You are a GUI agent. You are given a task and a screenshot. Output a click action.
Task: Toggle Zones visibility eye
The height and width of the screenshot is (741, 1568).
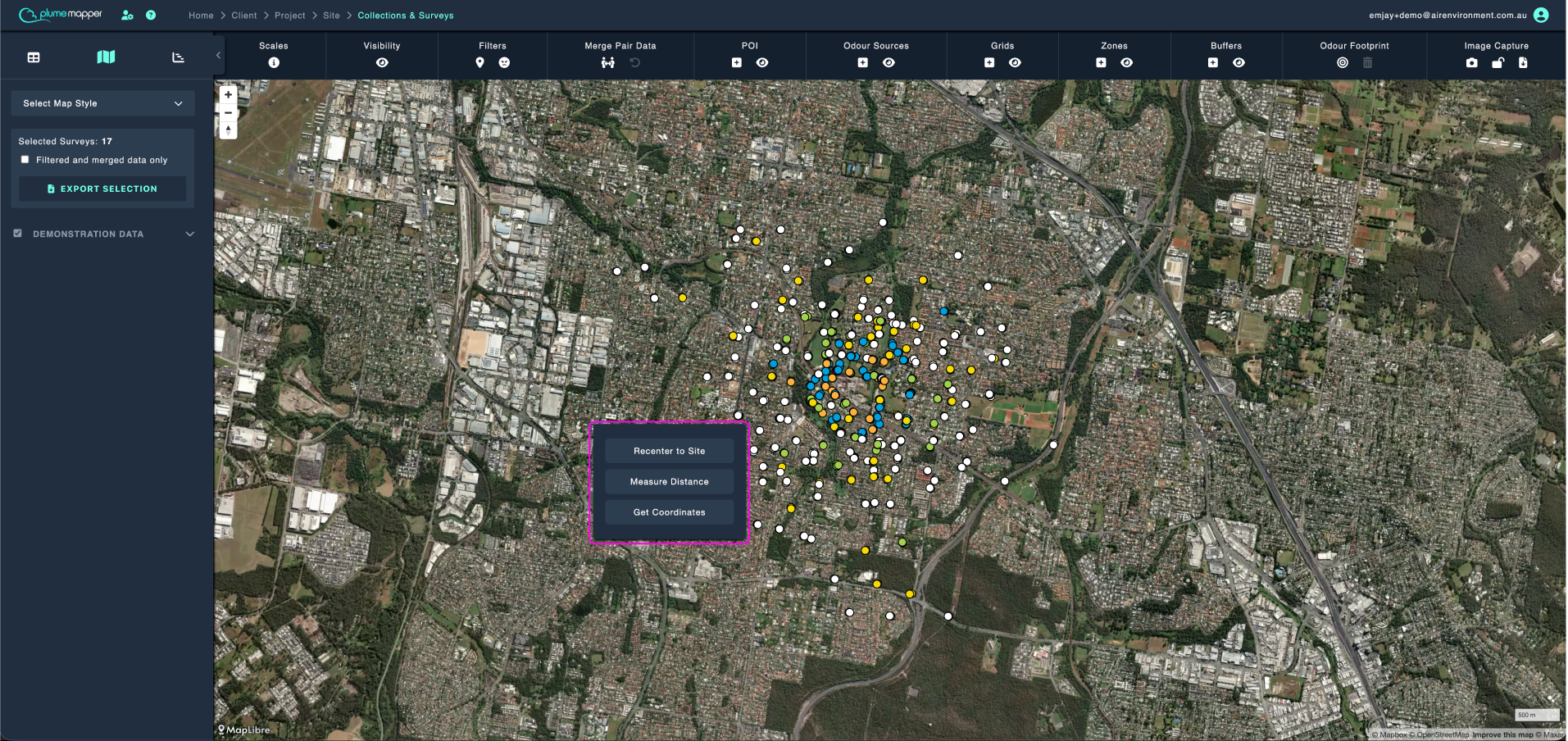pos(1127,62)
